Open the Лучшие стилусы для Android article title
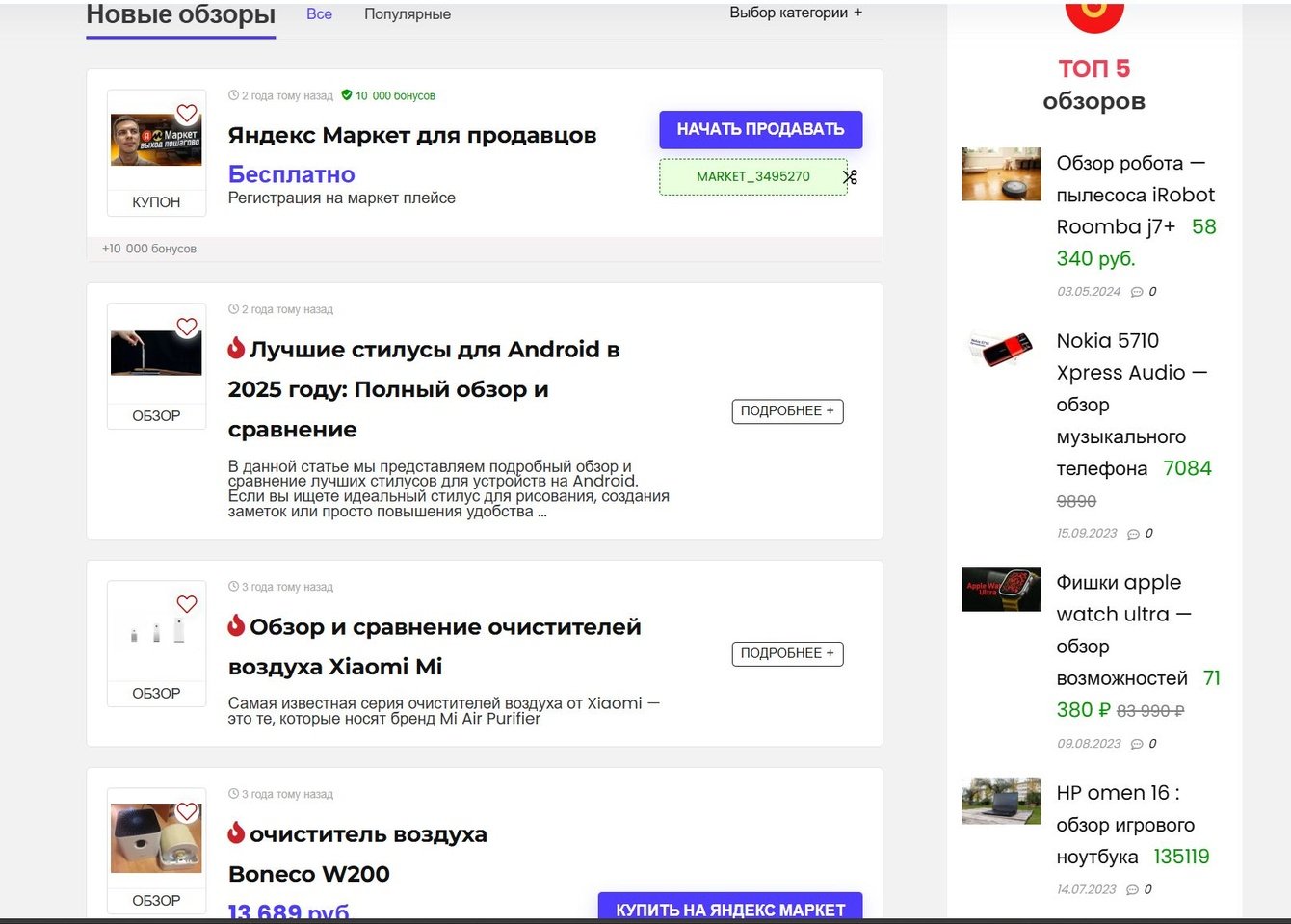Viewport: 1291px width, 924px height. (x=424, y=389)
